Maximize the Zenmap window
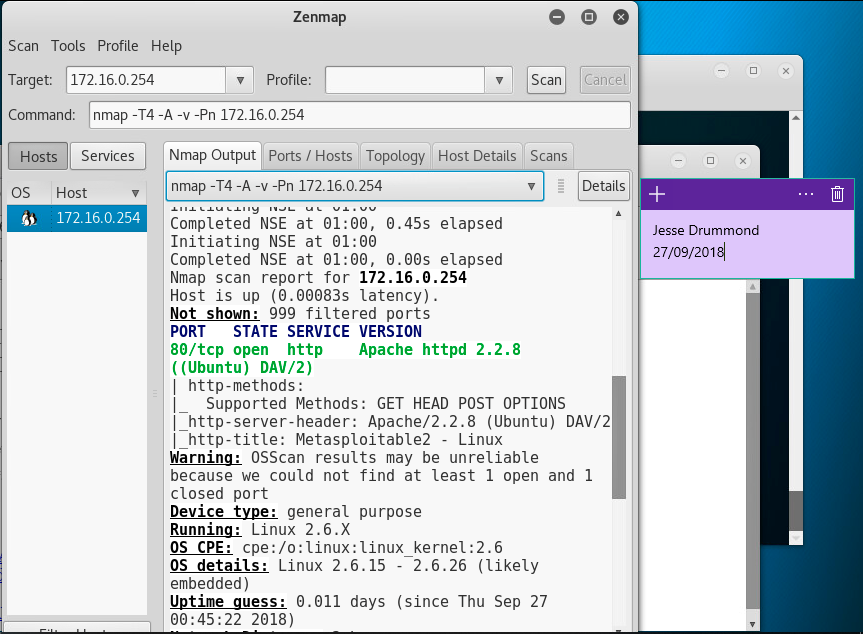This screenshot has height=634, width=863. pyautogui.click(x=589, y=17)
